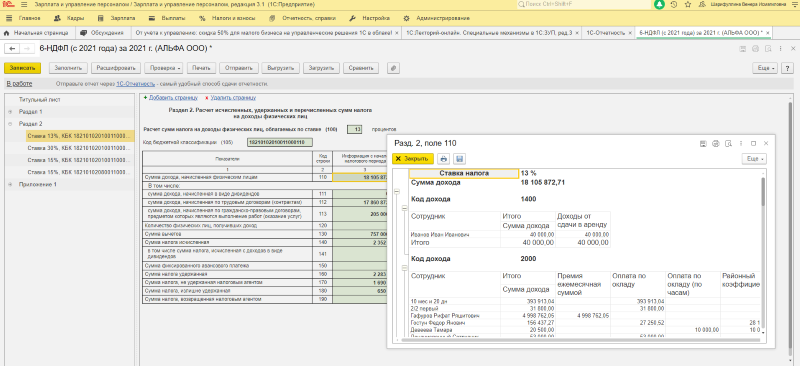800x366 pixels.
Task: Click the Печать button
Action: 202,68
